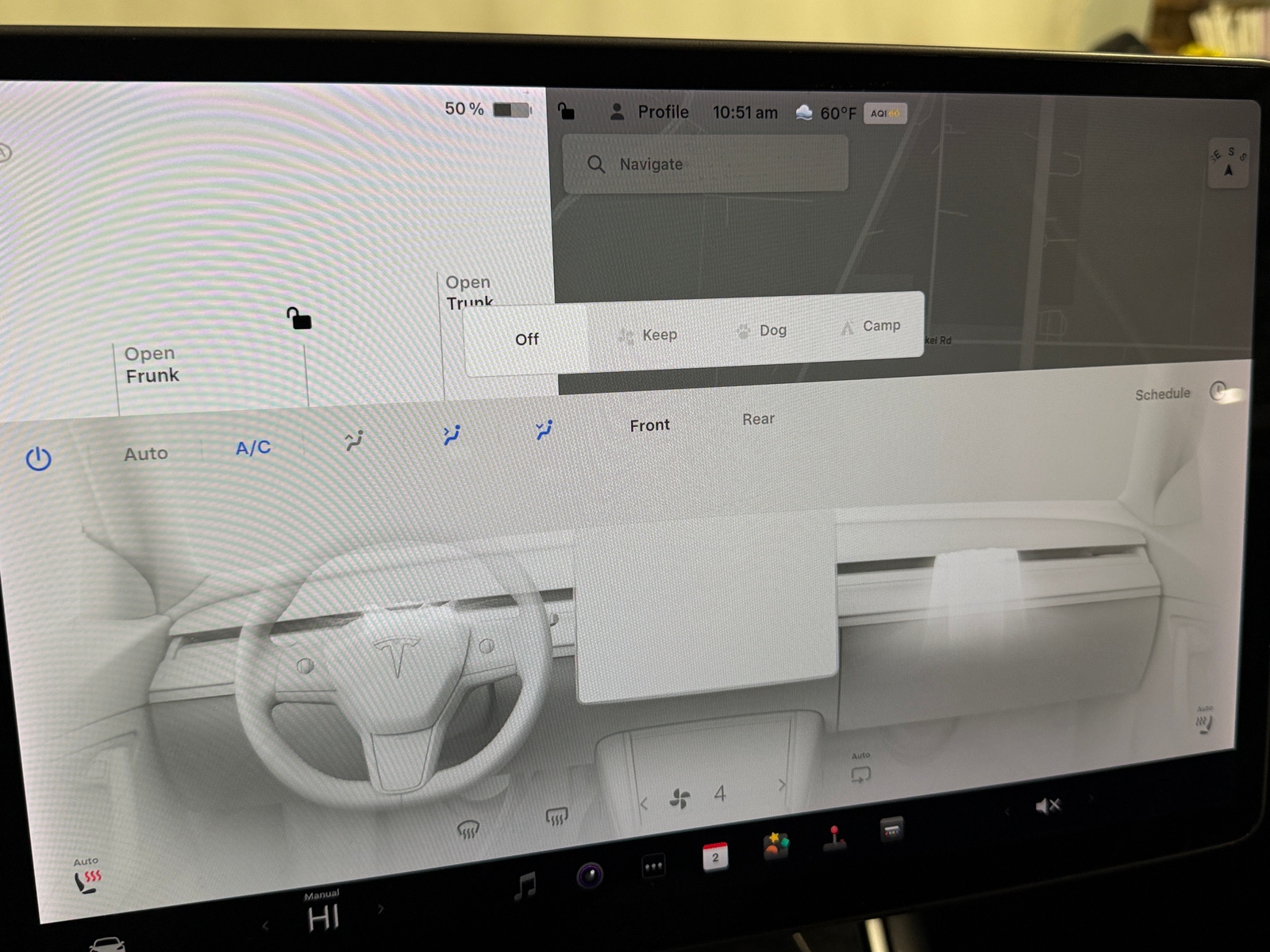This screenshot has height=952, width=1270.
Task: Open the Calendar app from the dock
Action: tap(714, 856)
